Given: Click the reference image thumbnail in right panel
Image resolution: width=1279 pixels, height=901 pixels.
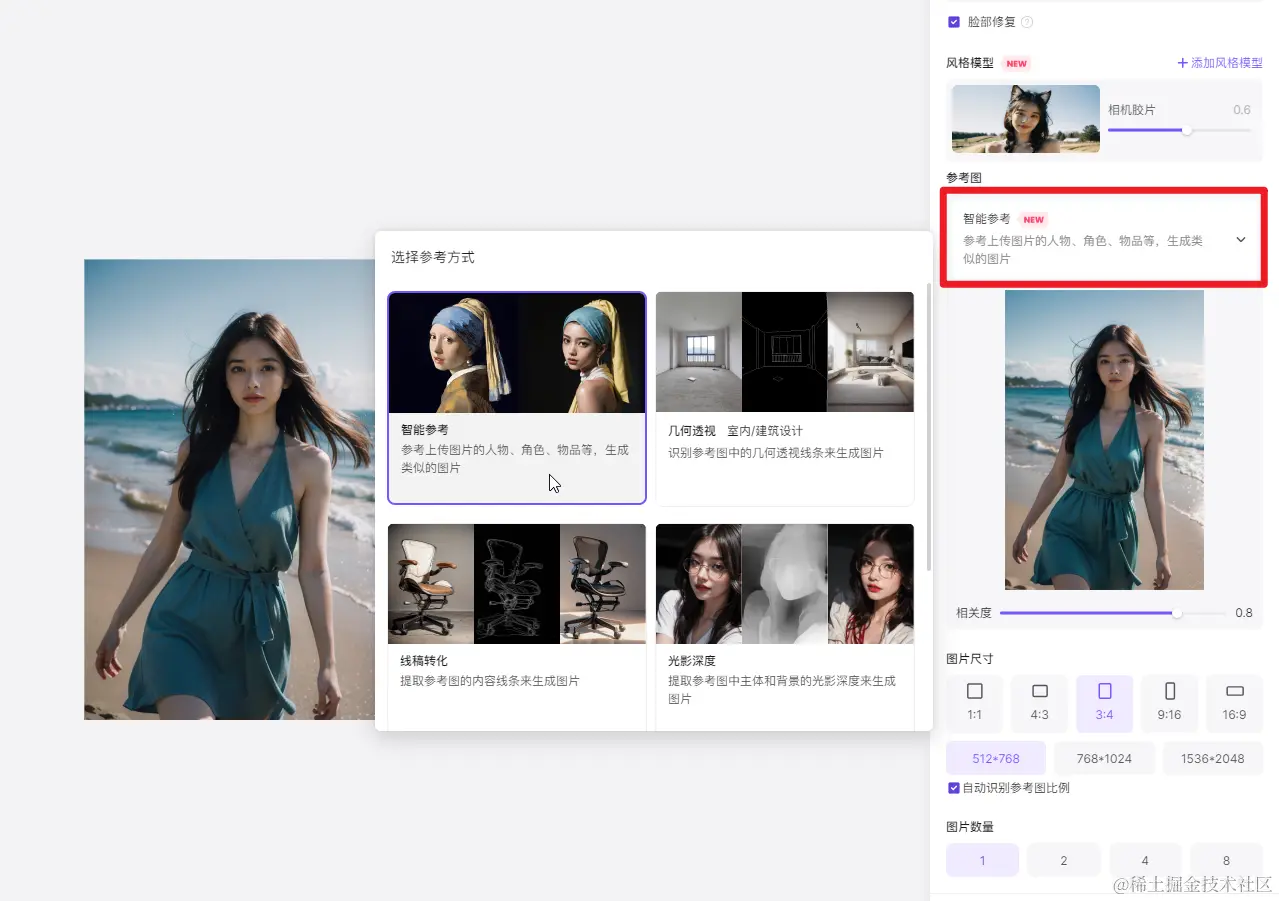Looking at the screenshot, I should click(1104, 440).
